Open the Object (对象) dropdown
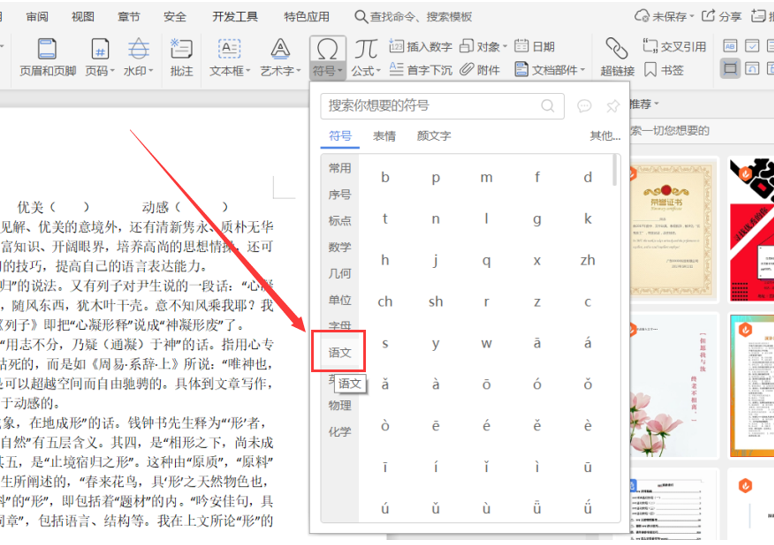The width and height of the screenshot is (774, 545). tap(483, 46)
